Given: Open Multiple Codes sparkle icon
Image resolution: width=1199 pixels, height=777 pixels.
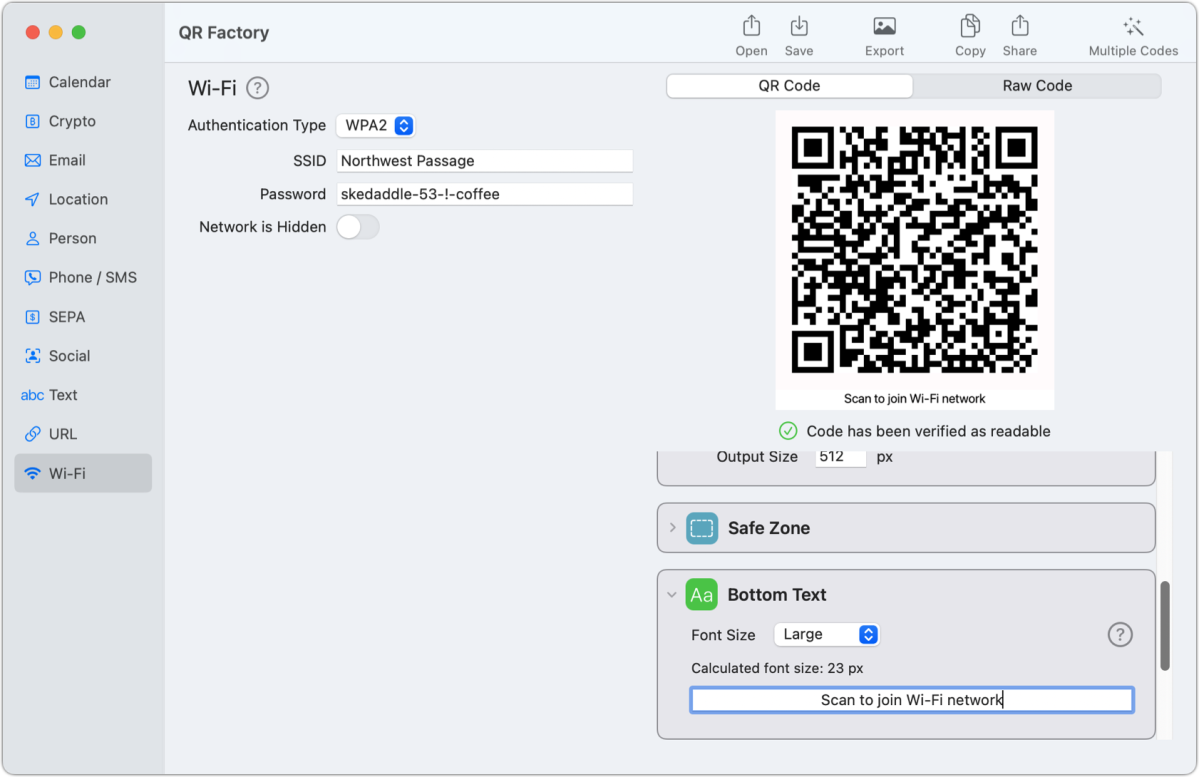Looking at the screenshot, I should pos(1133,28).
